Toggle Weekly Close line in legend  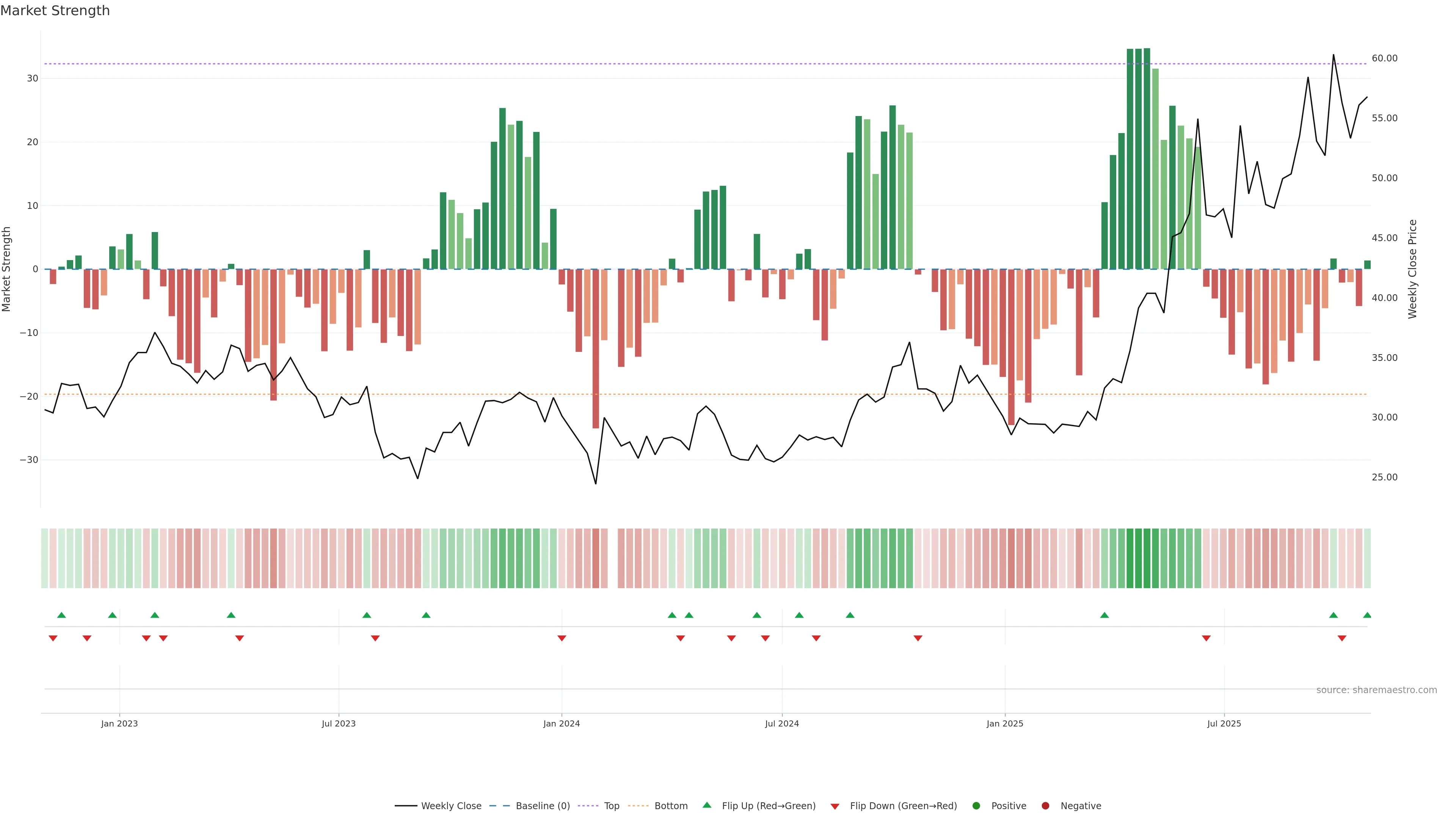pyautogui.click(x=438, y=805)
